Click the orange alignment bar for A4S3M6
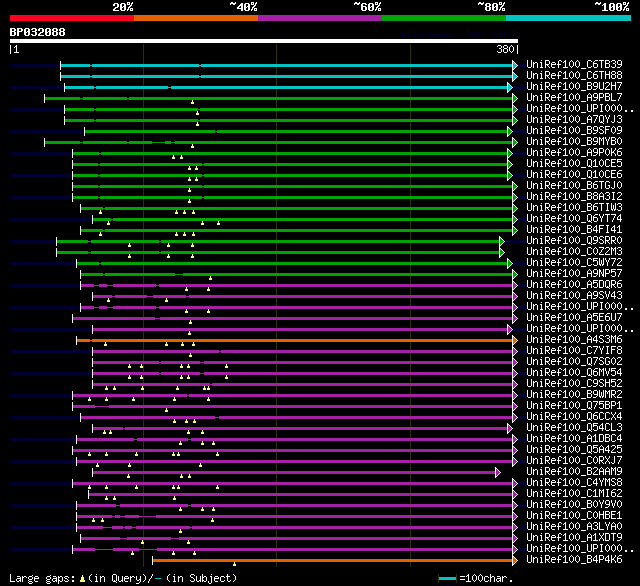The image size is (640, 586). [x=295, y=340]
